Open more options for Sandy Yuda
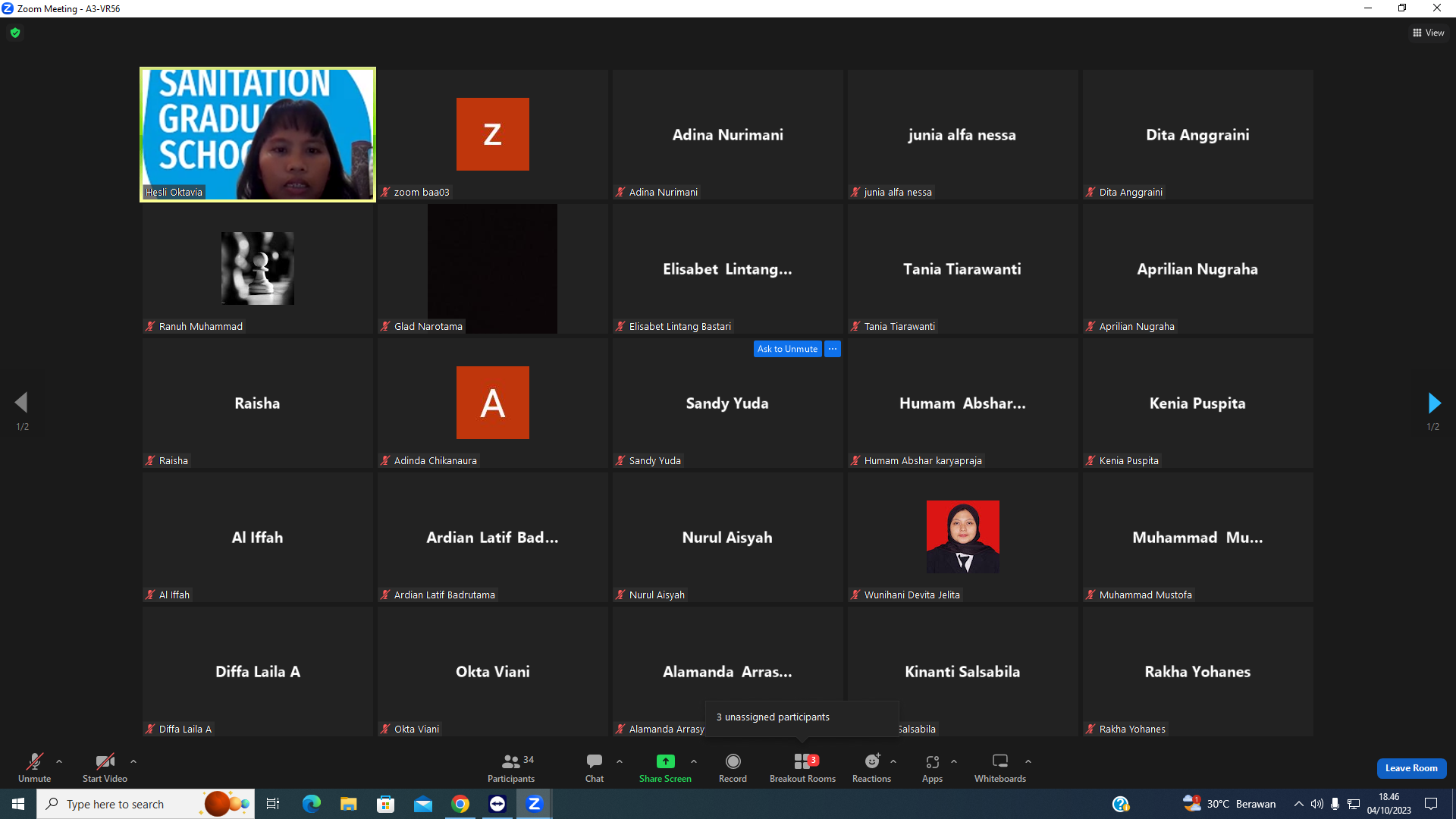Image resolution: width=1456 pixels, height=819 pixels. point(833,349)
